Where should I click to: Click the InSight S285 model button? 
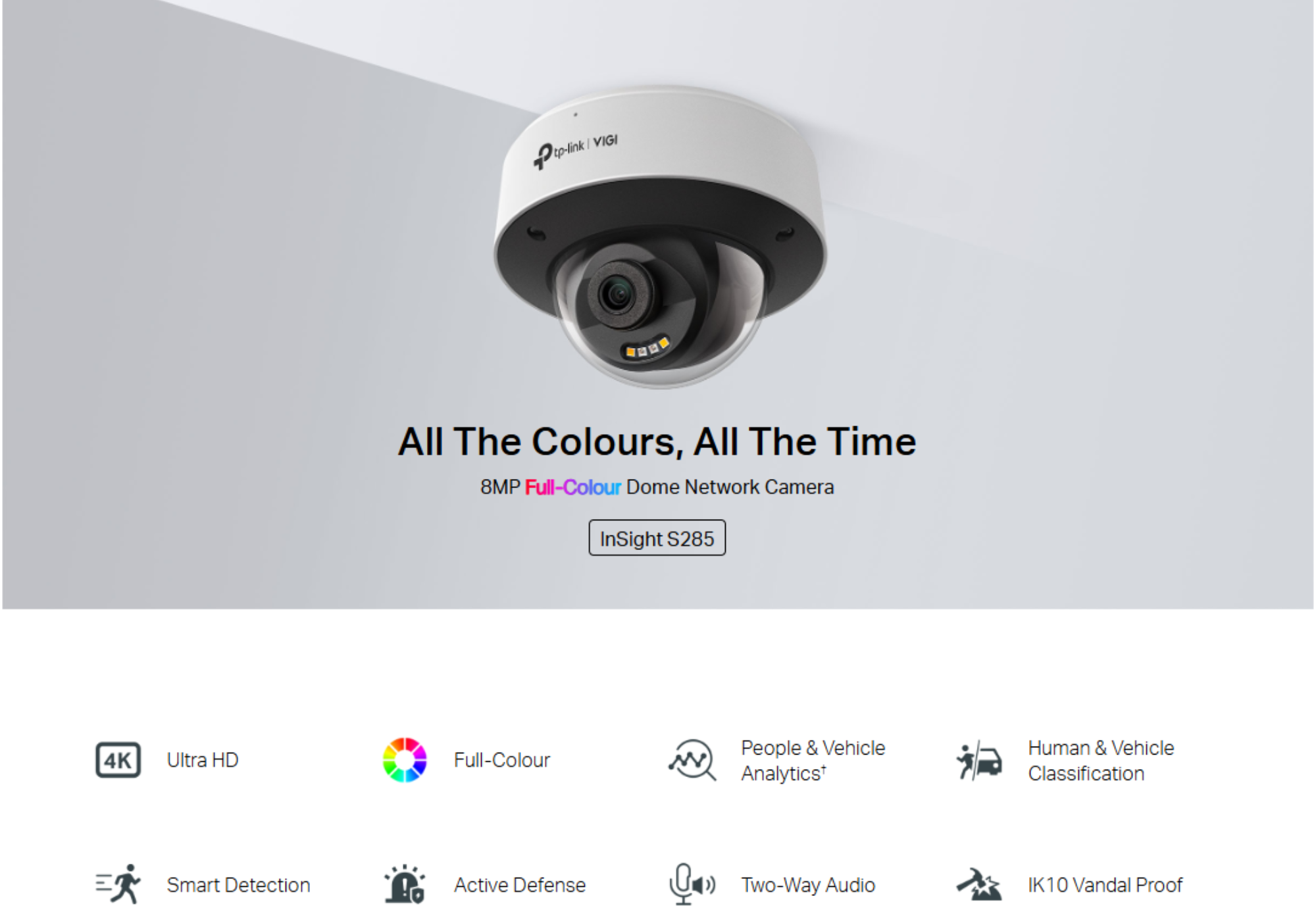[x=657, y=538]
